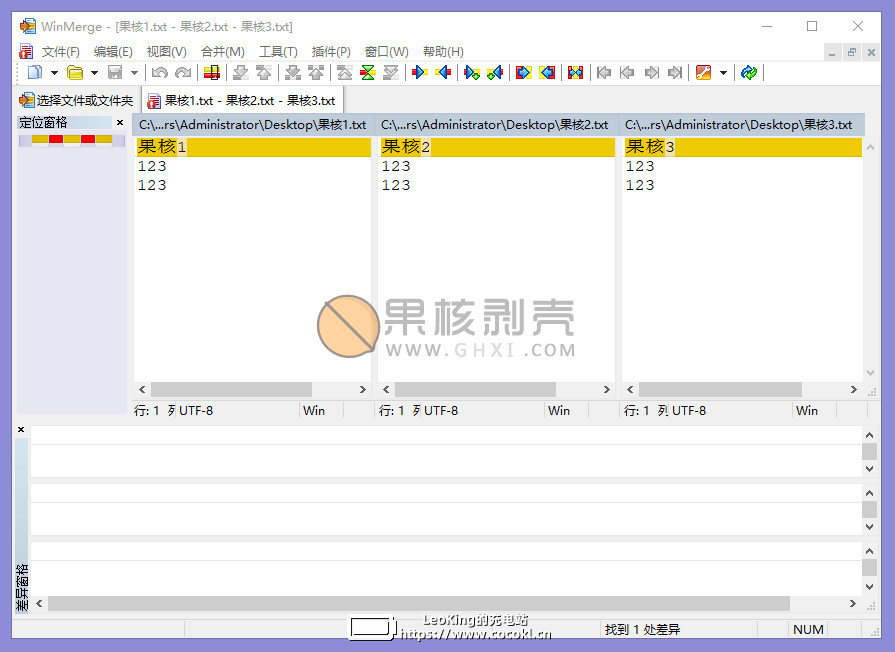Jump to current difference icon

[368, 73]
